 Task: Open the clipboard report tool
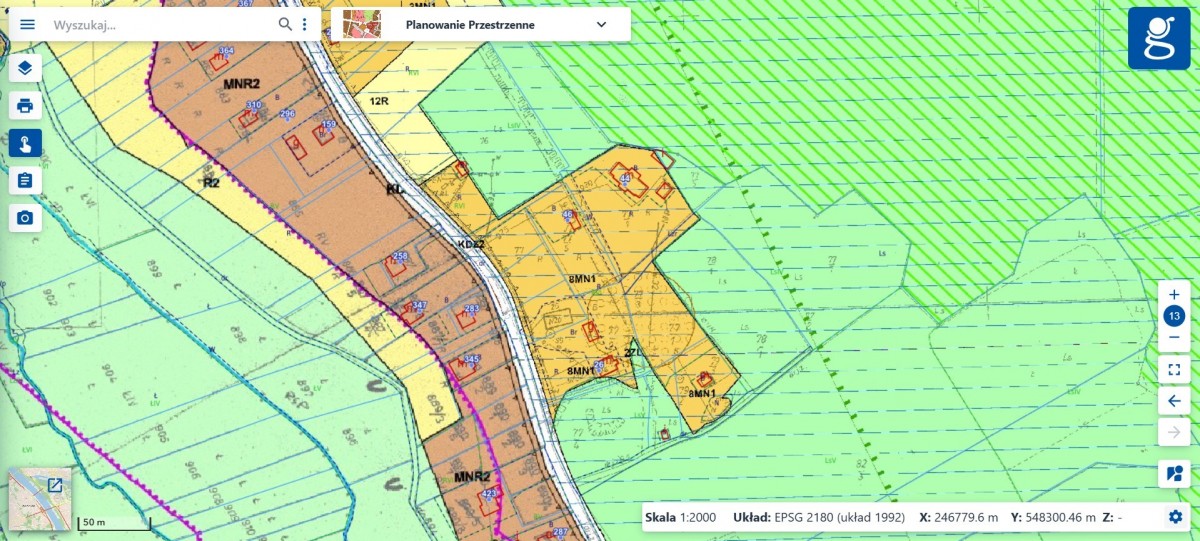click(x=25, y=180)
